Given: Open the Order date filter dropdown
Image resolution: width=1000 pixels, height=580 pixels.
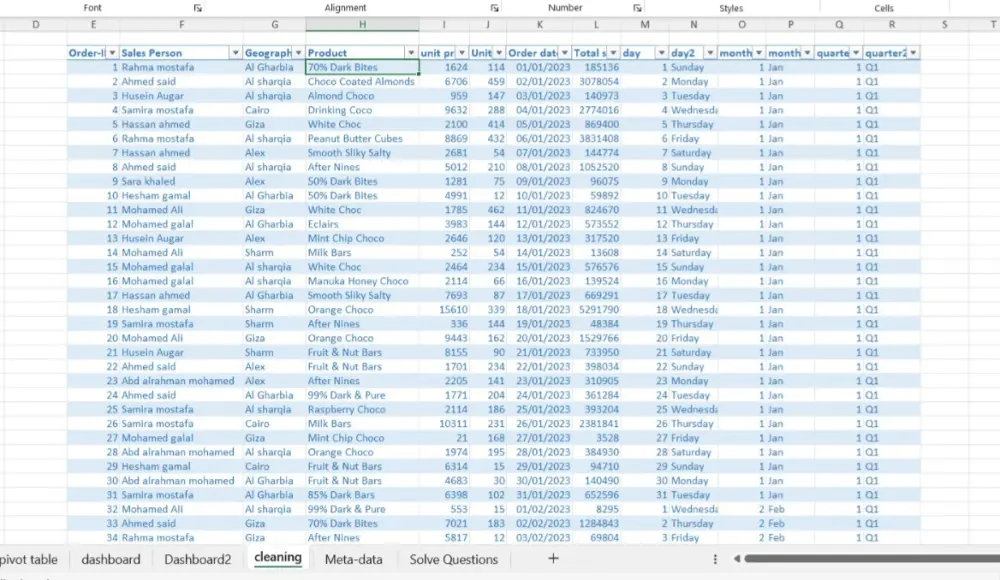Looking at the screenshot, I should click(x=564, y=52).
